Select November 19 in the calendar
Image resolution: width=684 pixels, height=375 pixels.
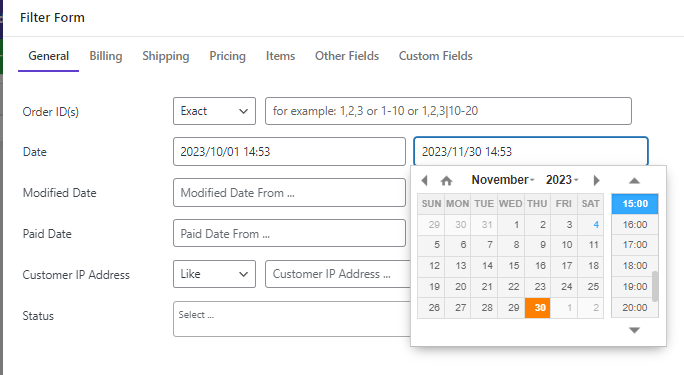click(431, 287)
